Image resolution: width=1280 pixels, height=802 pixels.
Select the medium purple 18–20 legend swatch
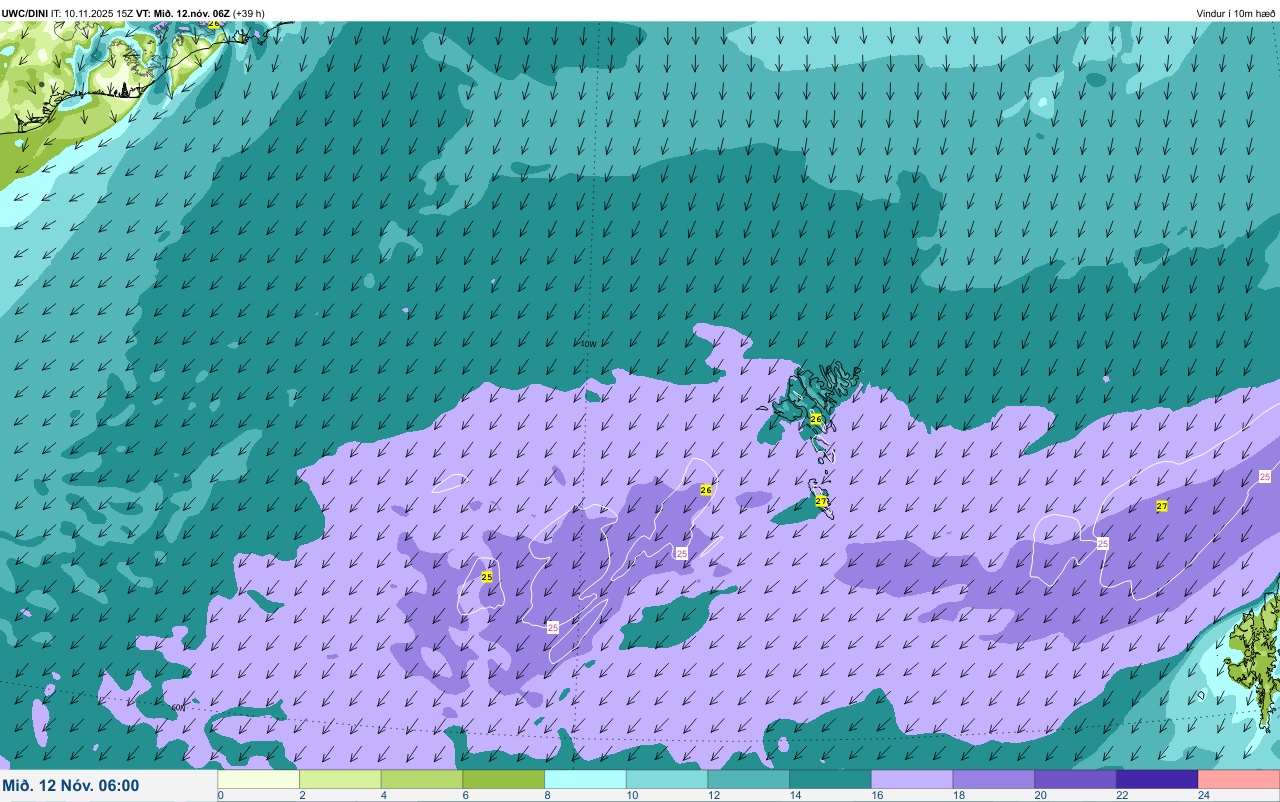click(x=993, y=779)
